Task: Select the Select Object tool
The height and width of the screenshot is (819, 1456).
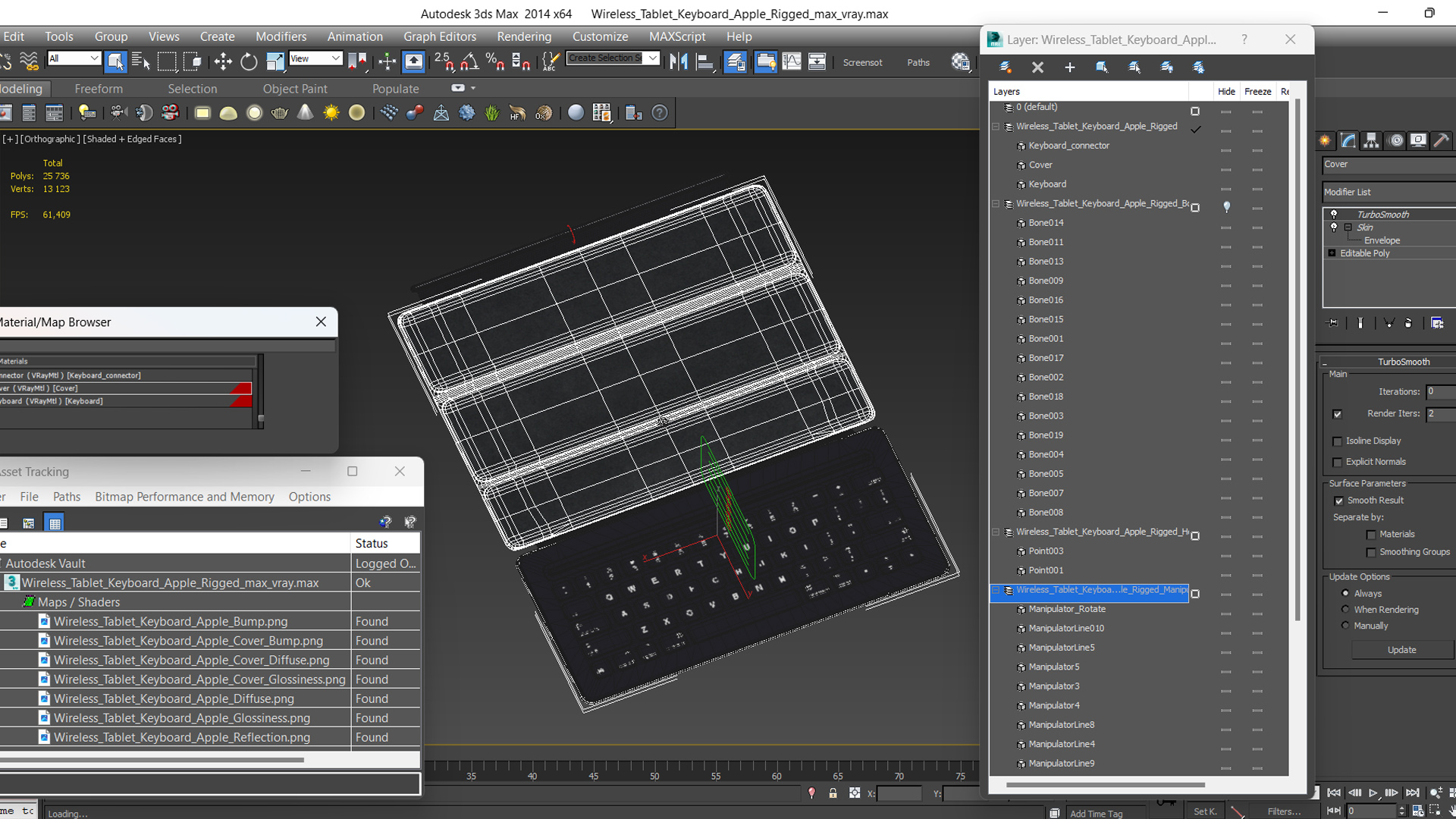Action: (x=115, y=61)
